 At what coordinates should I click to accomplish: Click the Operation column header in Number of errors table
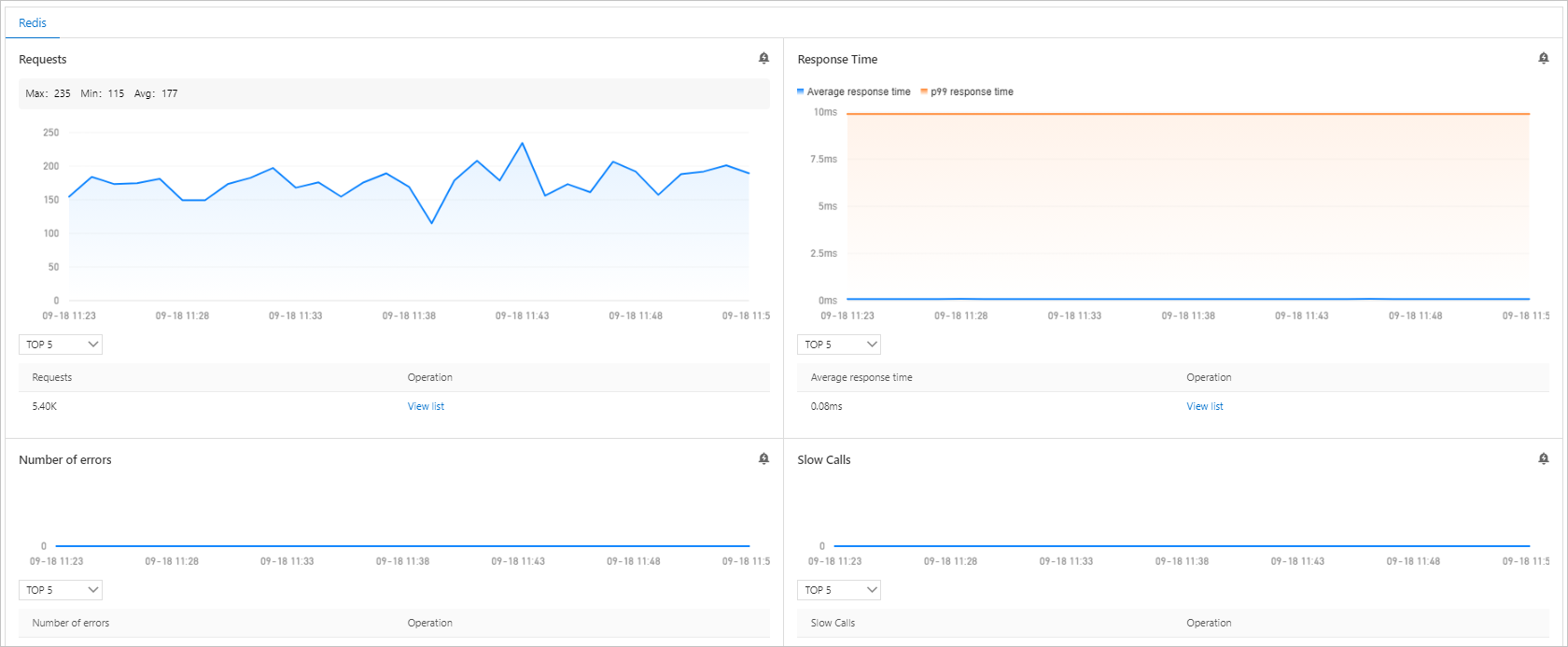click(x=430, y=623)
